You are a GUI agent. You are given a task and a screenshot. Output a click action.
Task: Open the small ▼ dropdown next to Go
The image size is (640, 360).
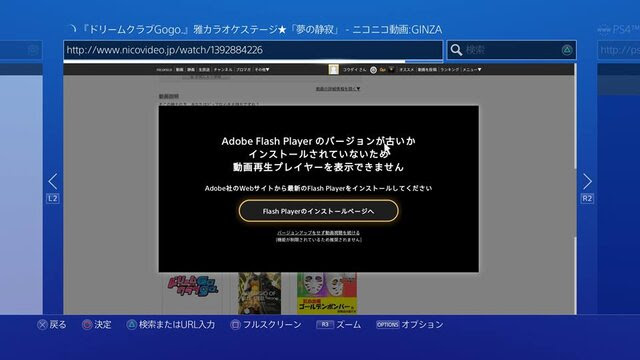(391, 69)
